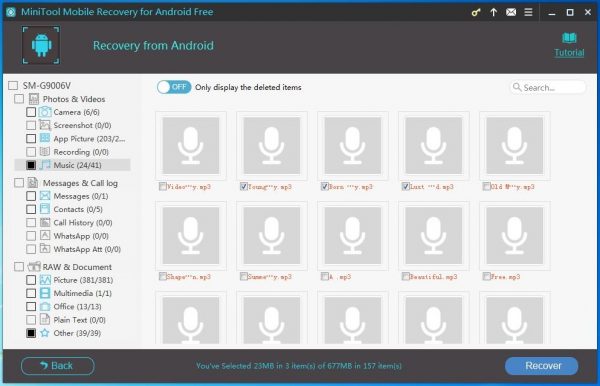Screen dimensions: 600x386
Task: Tick the Camera (6/6) checkbox
Action: coord(31,112)
